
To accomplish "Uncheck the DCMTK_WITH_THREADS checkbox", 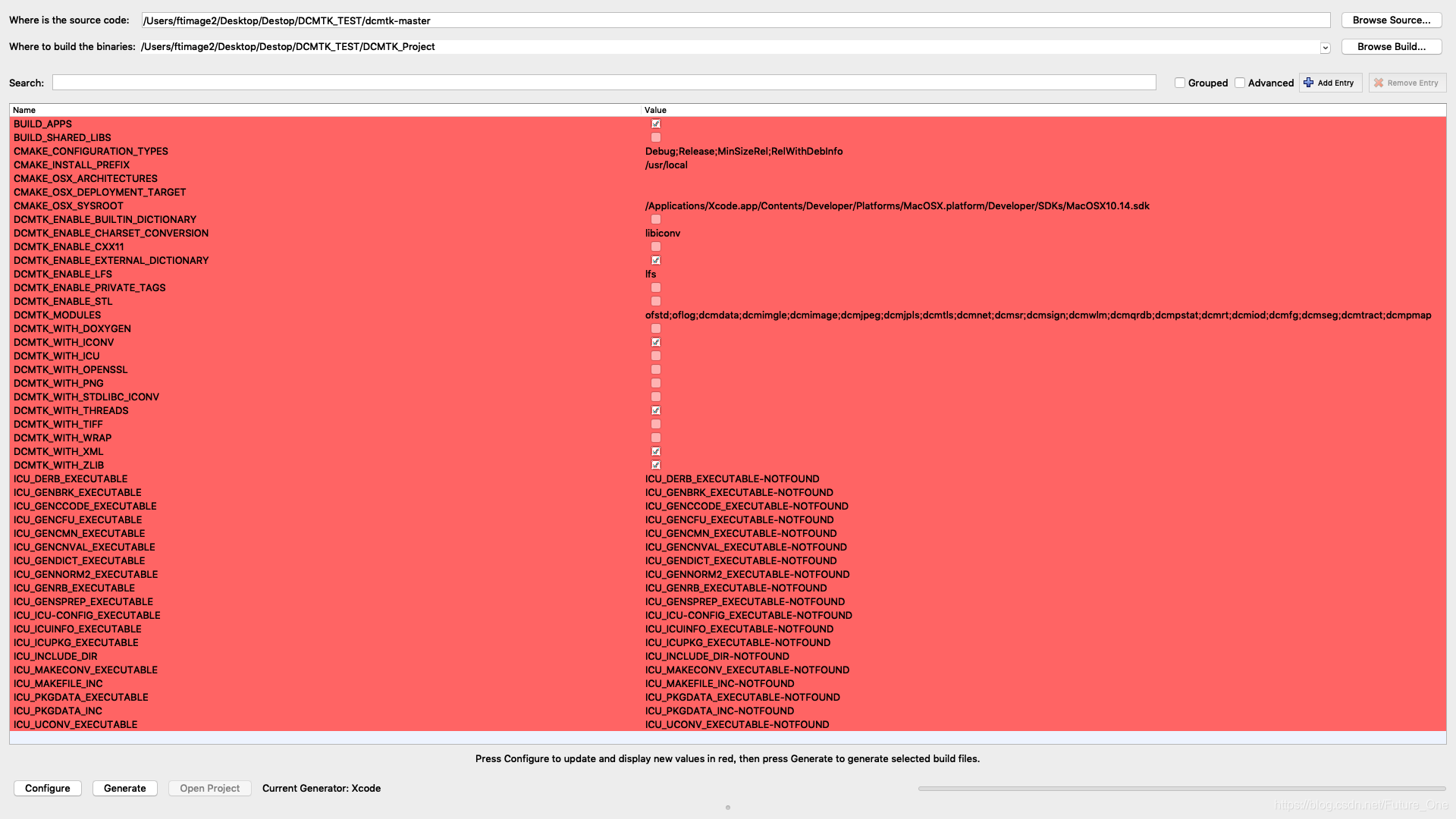I will [x=656, y=410].
